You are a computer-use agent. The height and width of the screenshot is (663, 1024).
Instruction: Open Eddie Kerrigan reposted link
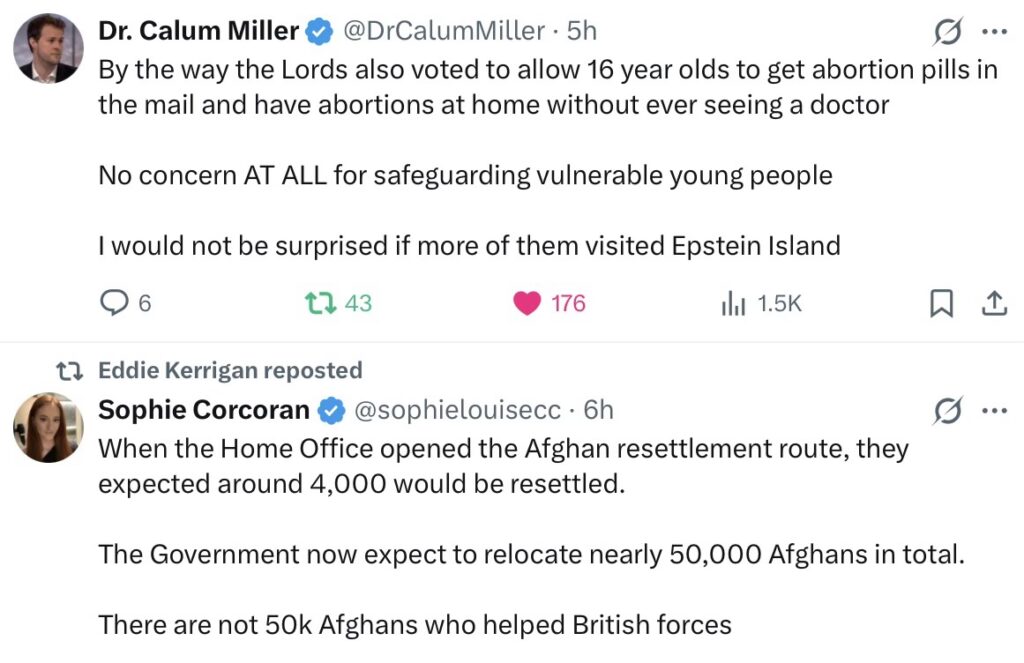[x=230, y=371]
